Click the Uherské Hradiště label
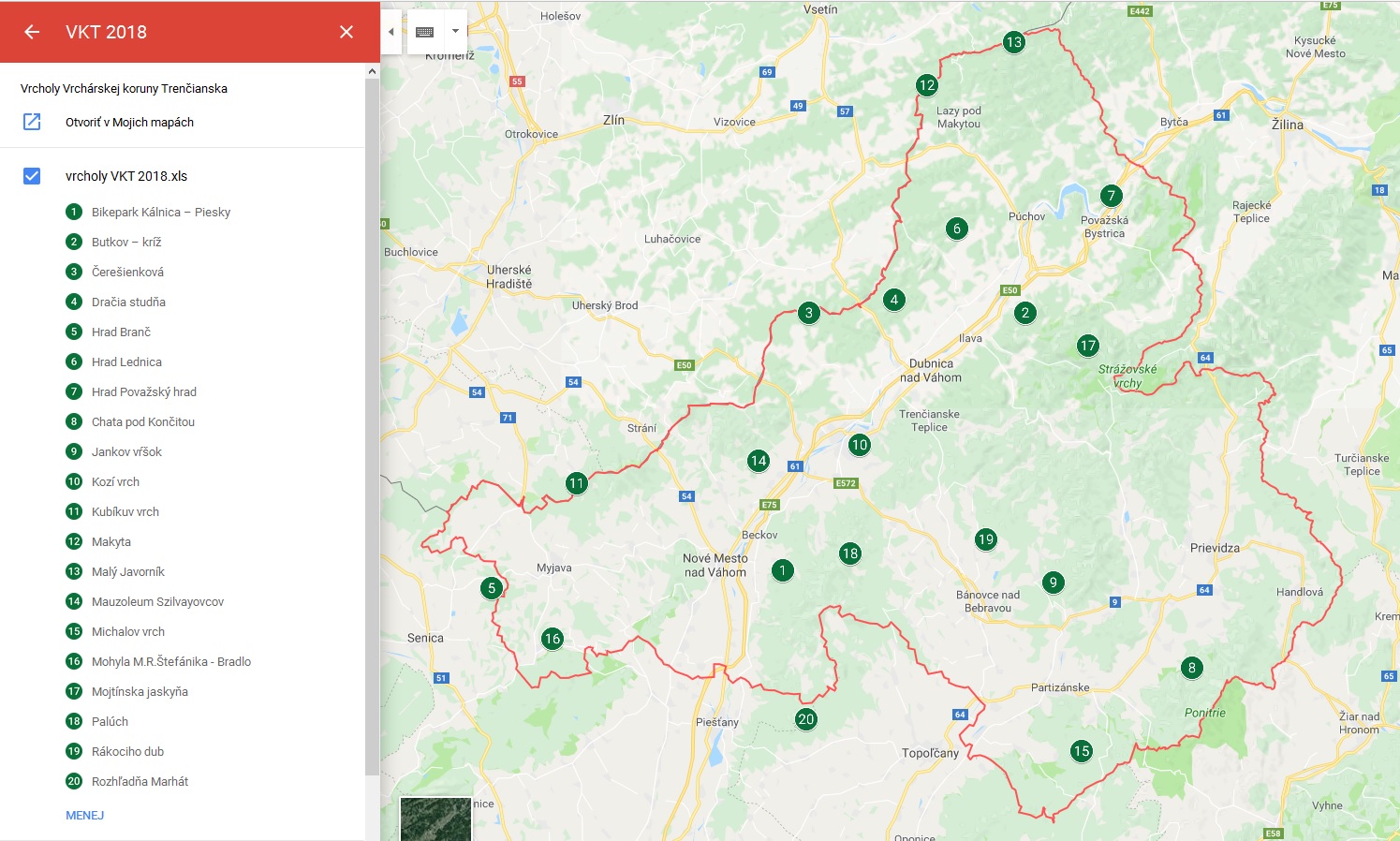 (509, 276)
